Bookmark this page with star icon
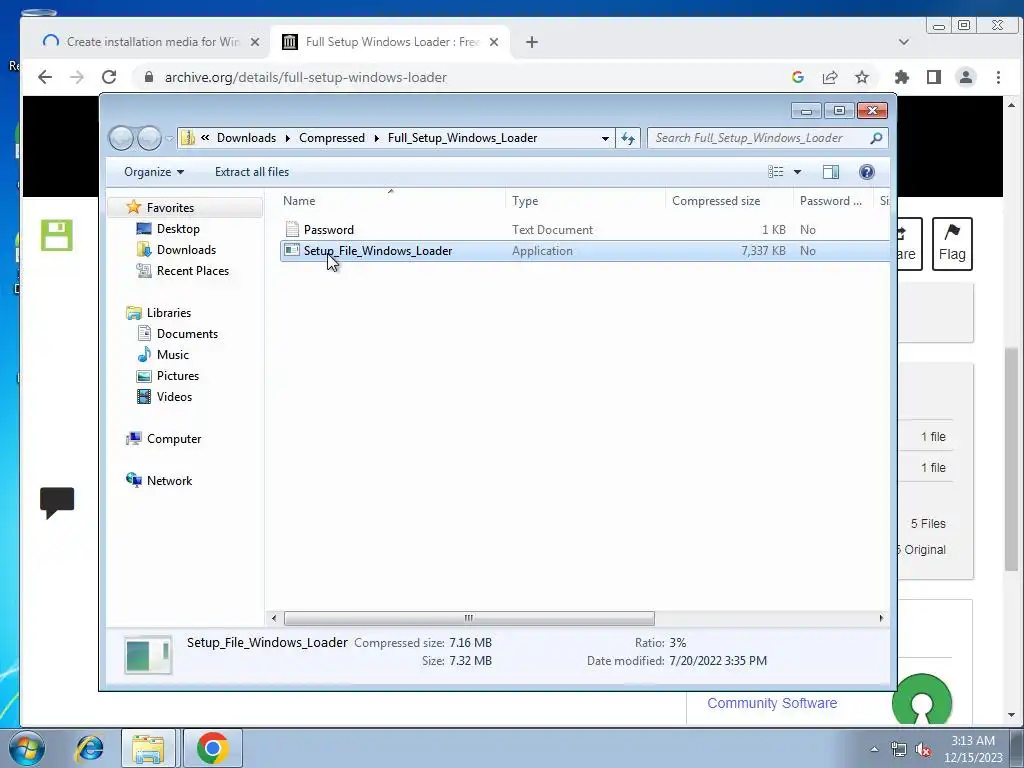This screenshot has width=1024, height=768. (862, 77)
